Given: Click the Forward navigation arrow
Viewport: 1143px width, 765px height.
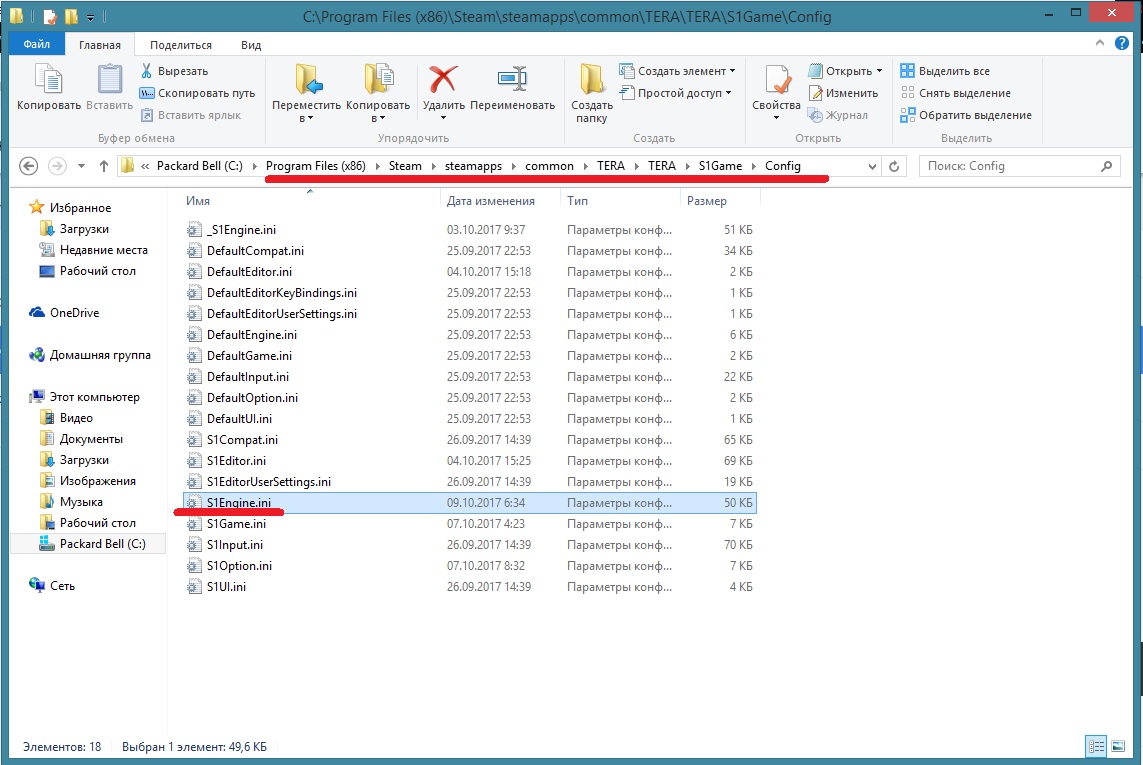Looking at the screenshot, I should [57, 166].
